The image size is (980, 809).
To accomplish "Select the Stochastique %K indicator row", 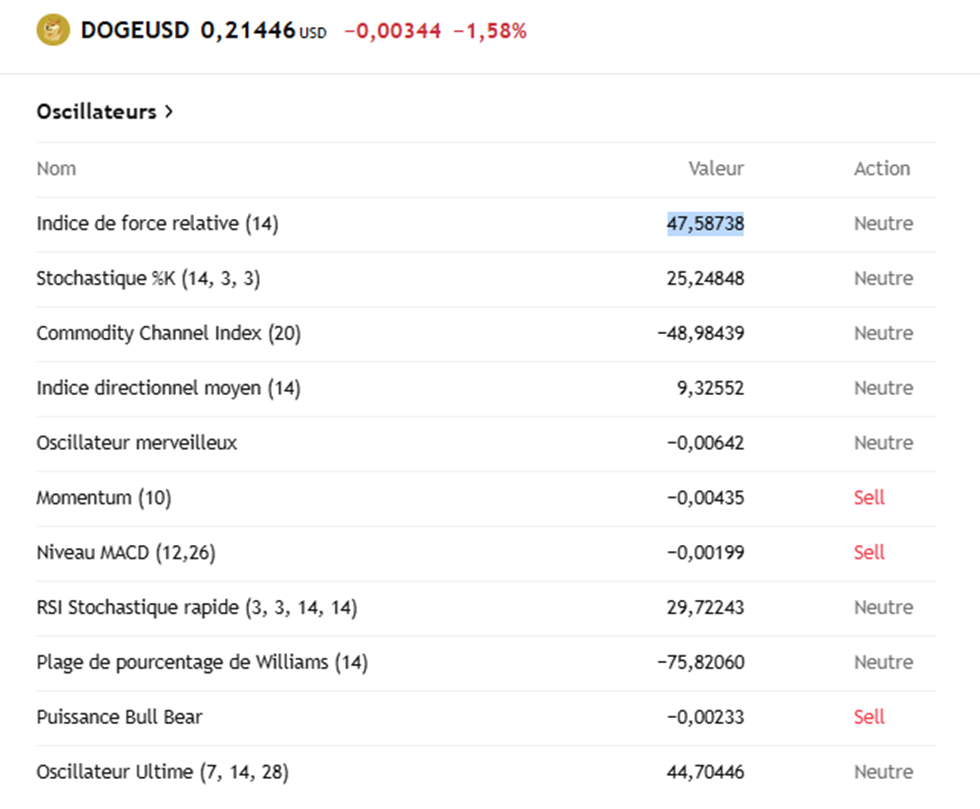I will (148, 279).
